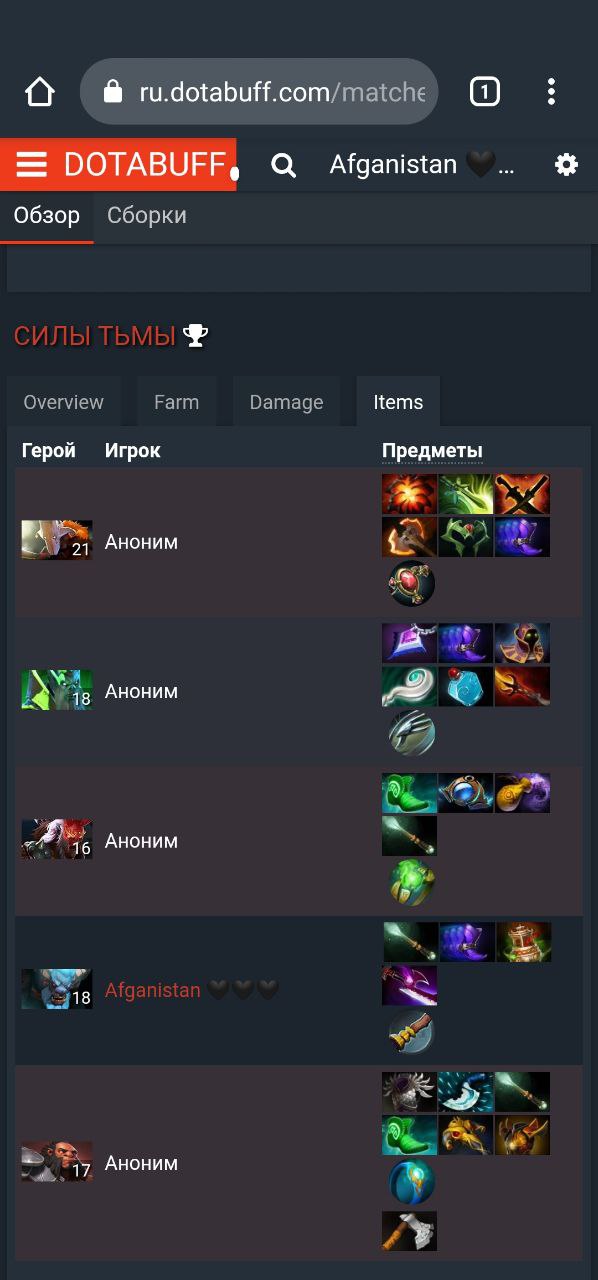Tap the browser home icon
Image resolution: width=598 pixels, height=1280 pixels.
coord(40,93)
